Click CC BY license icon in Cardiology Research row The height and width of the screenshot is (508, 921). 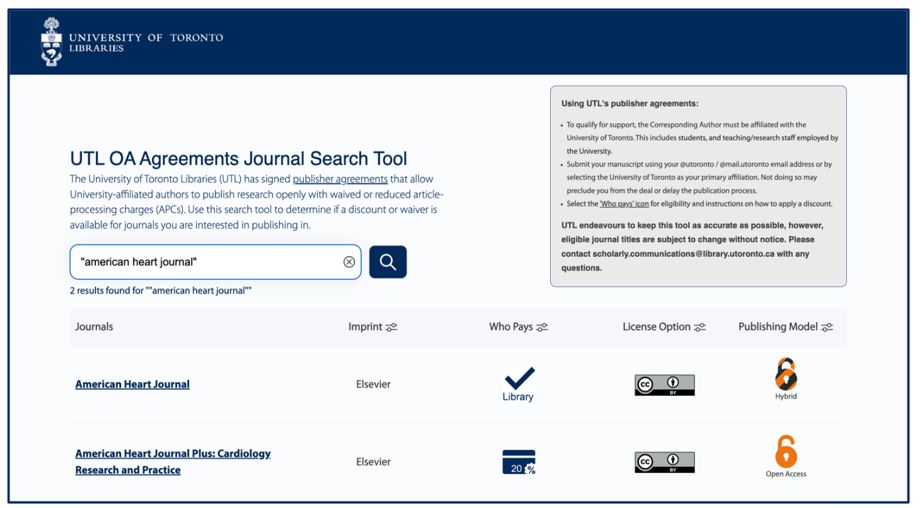[664, 462]
